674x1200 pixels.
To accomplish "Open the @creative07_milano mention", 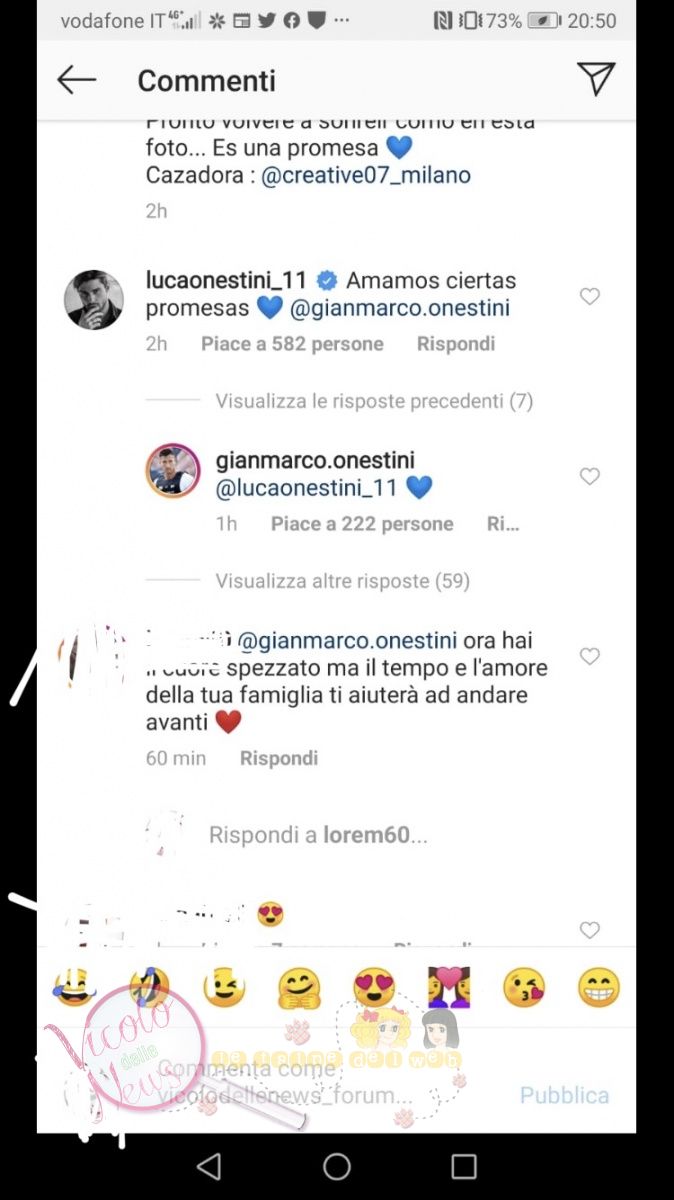I will coord(365,175).
